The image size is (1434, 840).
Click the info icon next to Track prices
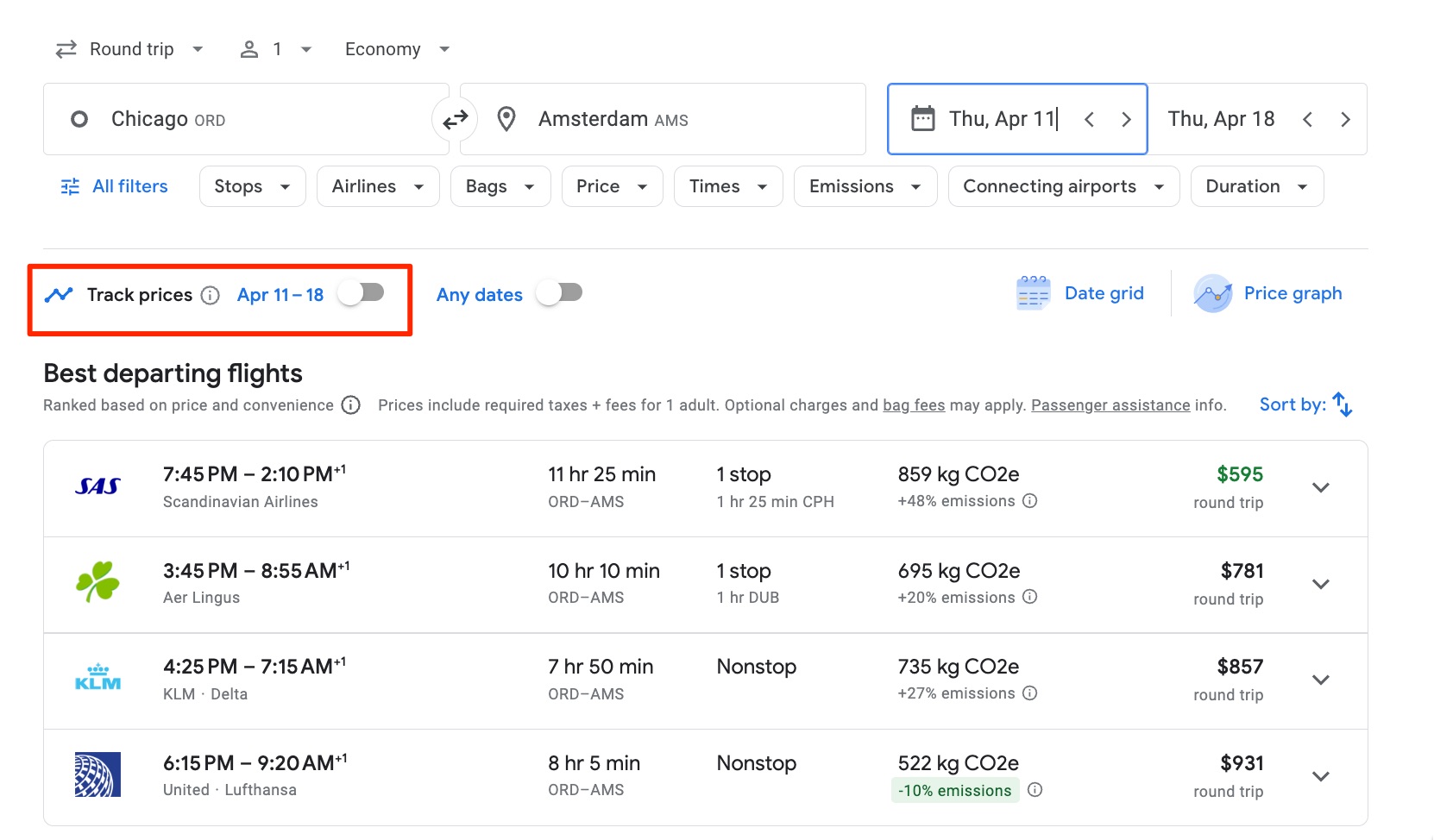pyautogui.click(x=211, y=295)
